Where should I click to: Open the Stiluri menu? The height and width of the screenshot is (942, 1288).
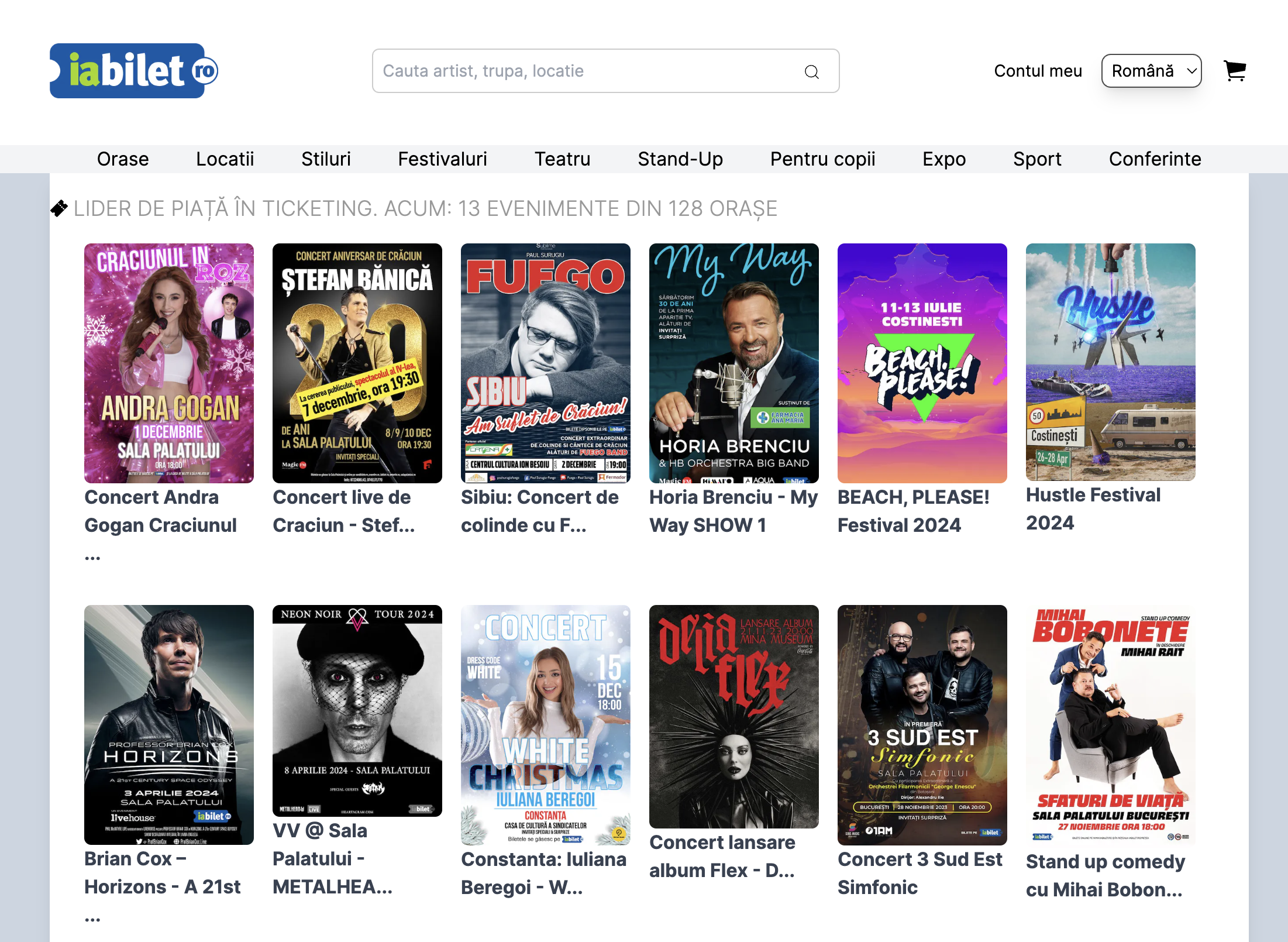coord(326,159)
